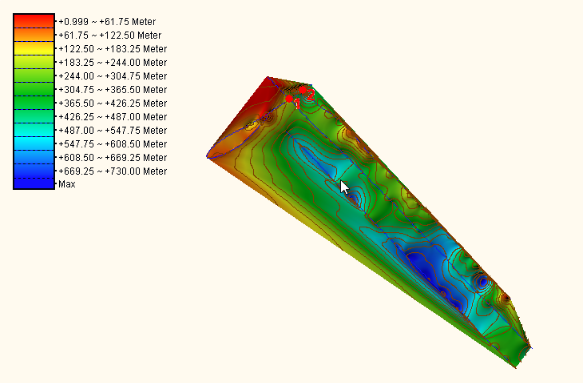Click the orange swatch for 61.75–122.50 Meter
This screenshot has height=383, width=583.
click(x=34, y=35)
